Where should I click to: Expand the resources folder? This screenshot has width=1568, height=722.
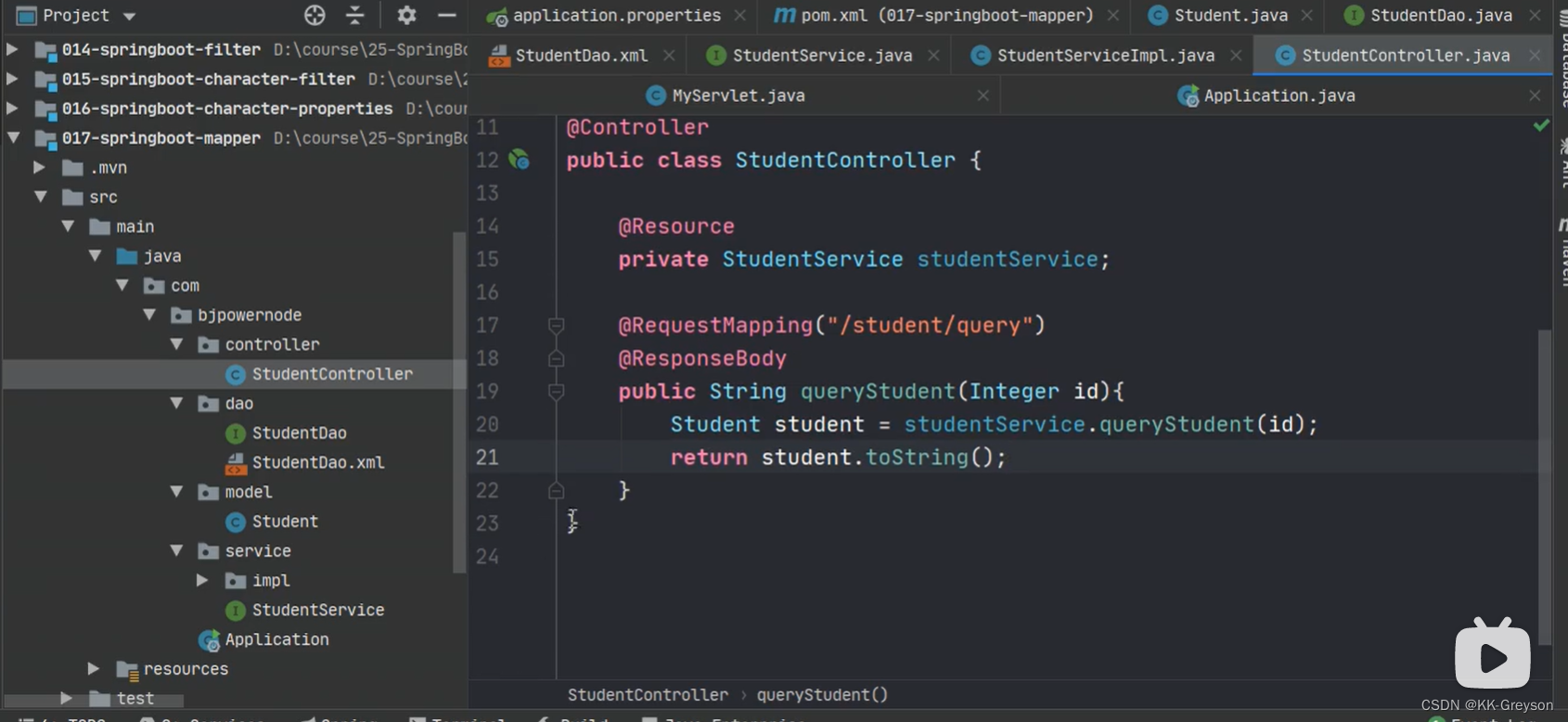tap(93, 669)
